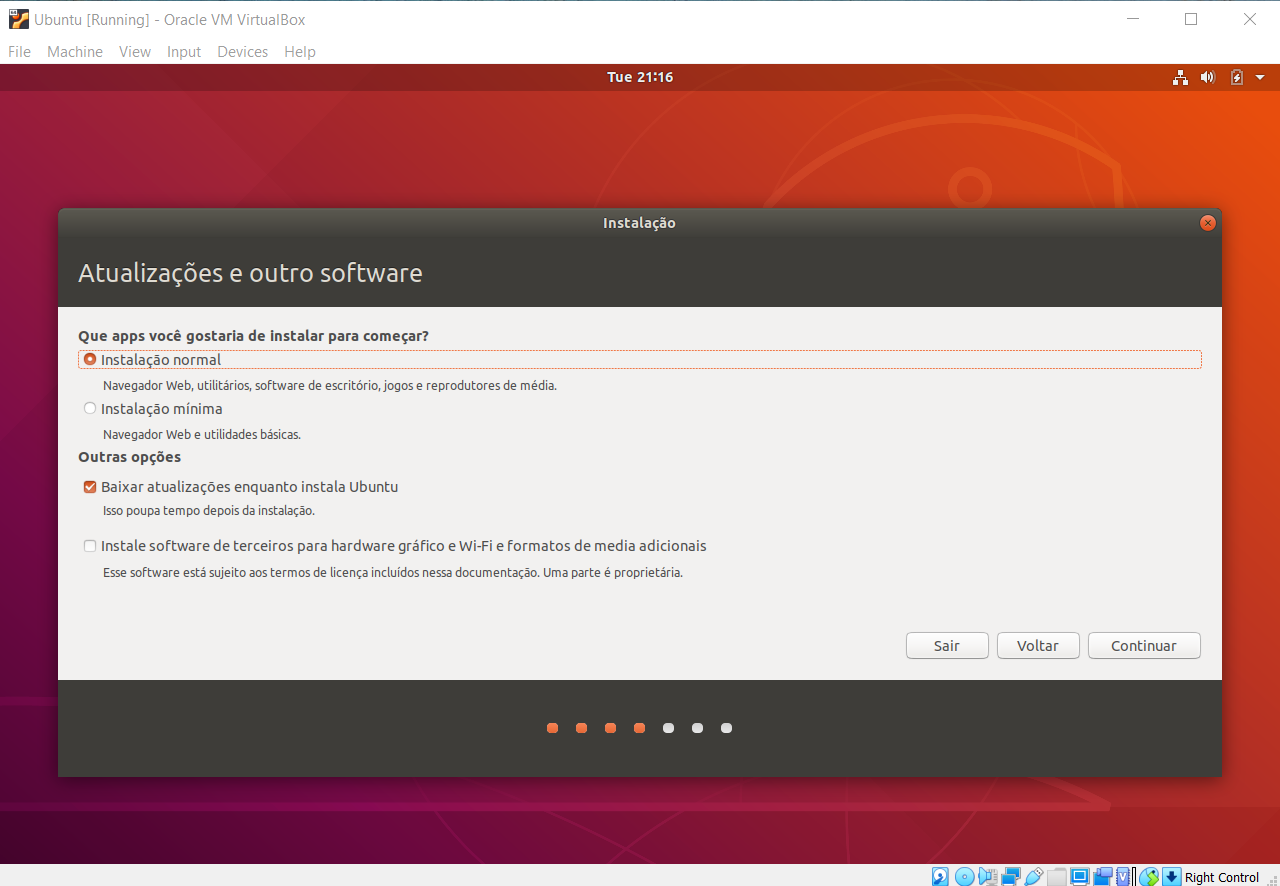The width and height of the screenshot is (1280, 886).
Task: Click the Continuar button
Action: coord(1144,646)
